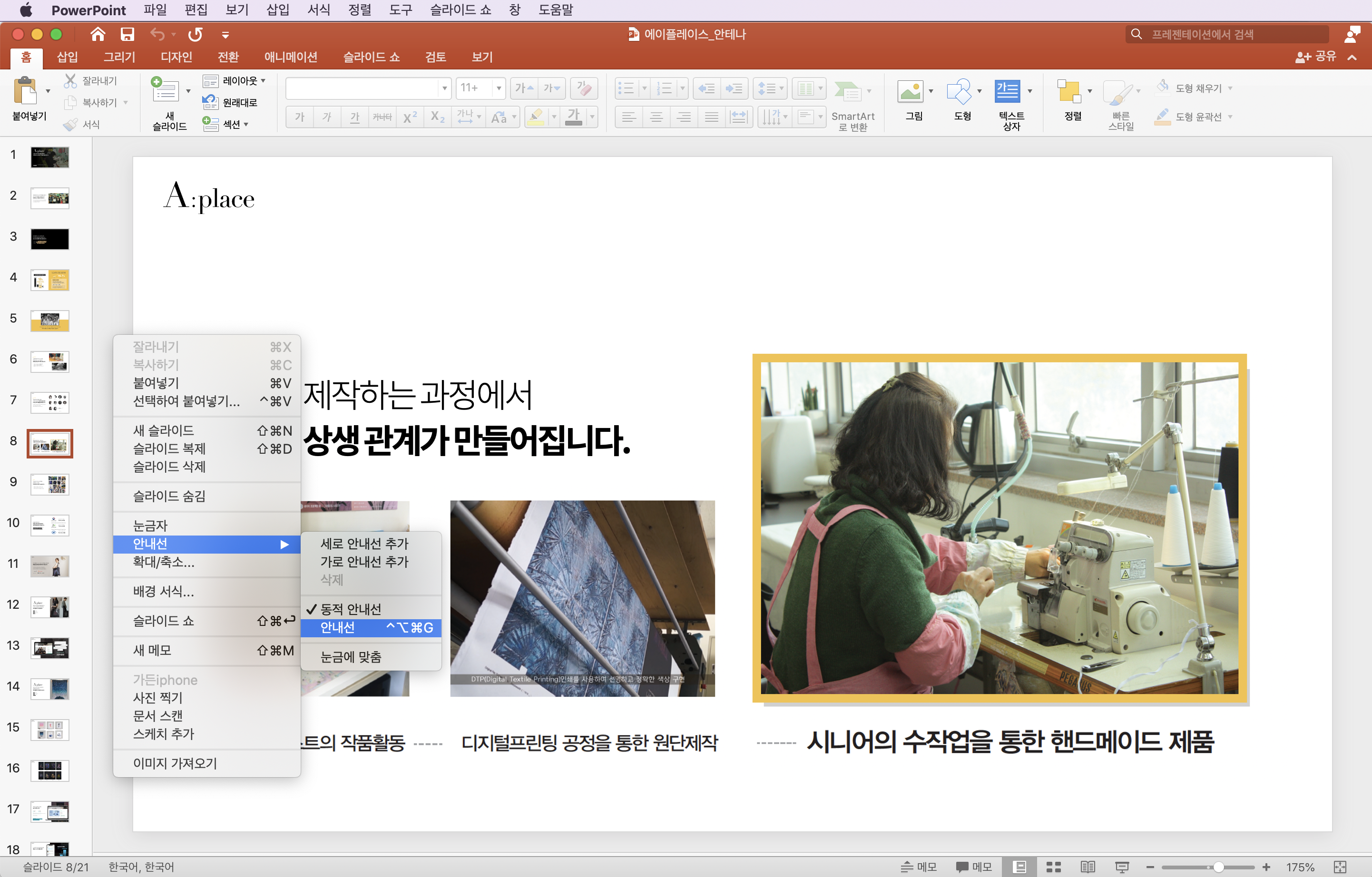Open the 디자인 ribbon tab
This screenshot has height=877, width=1372.
(x=176, y=57)
